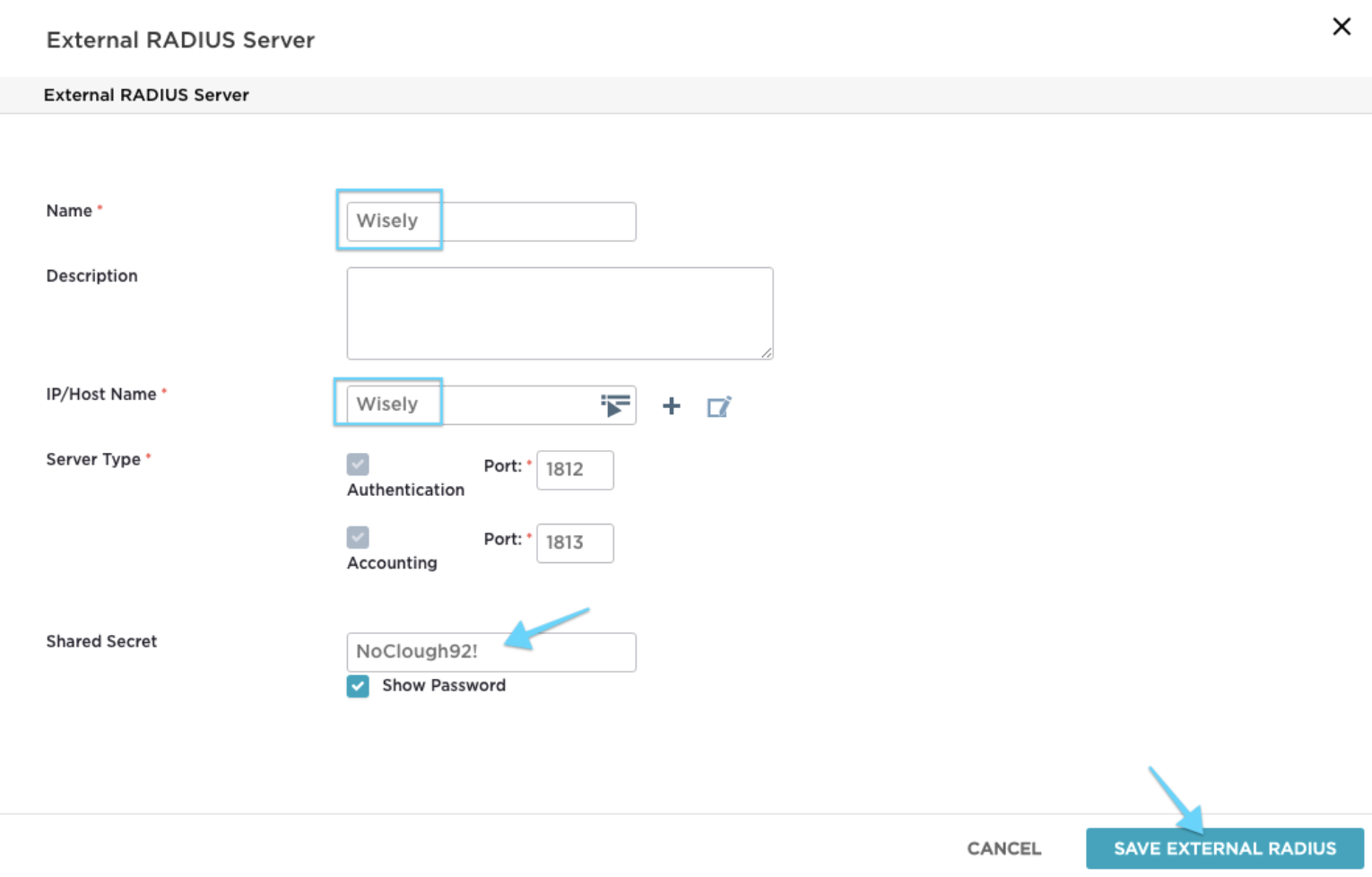Screen dimensions: 1372x877
Task: Grab the Description box resize handle
Action: point(767,352)
